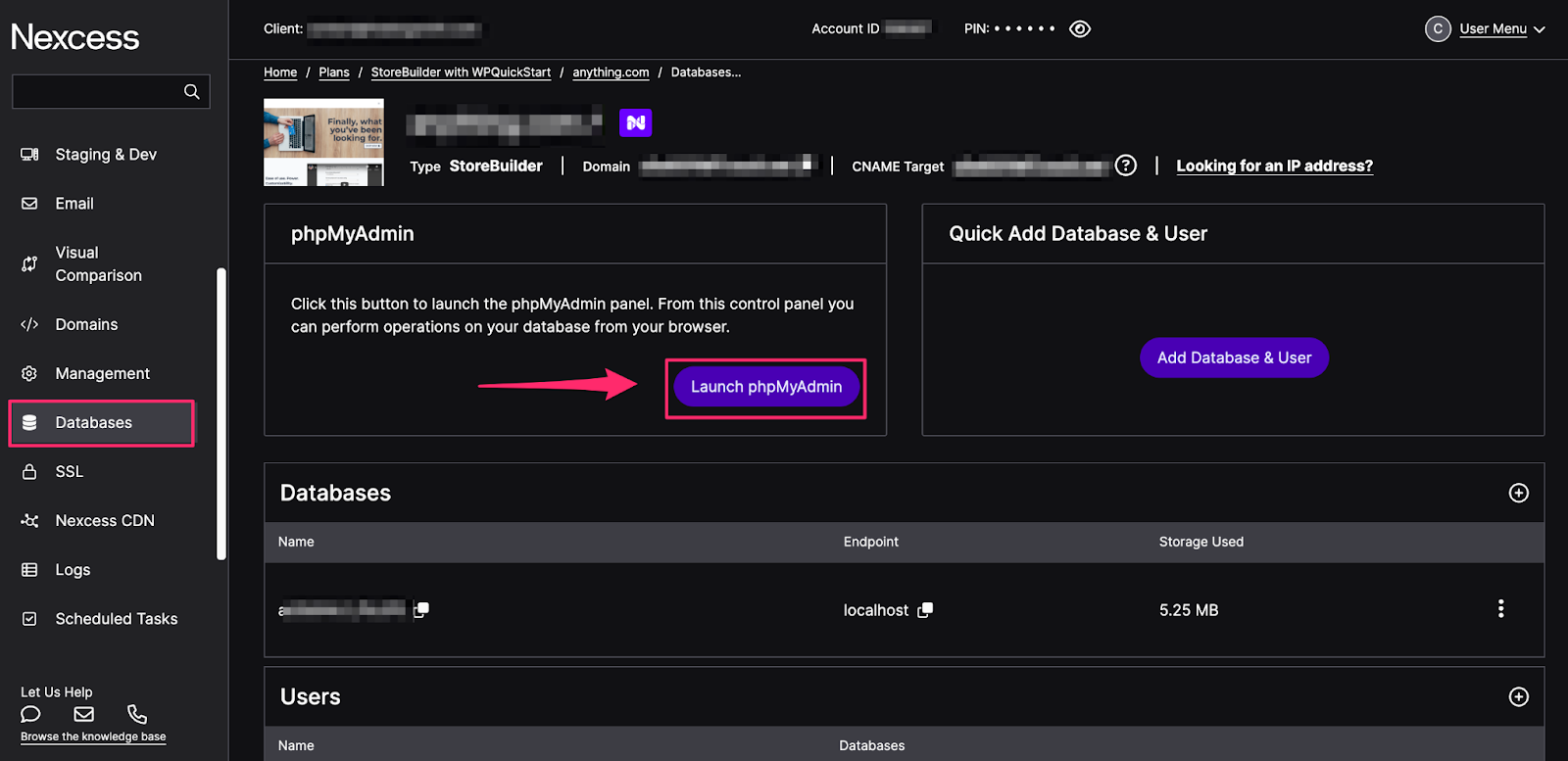Screen dimensions: 1568x761
Task: Copy the database name using copy icon
Action: point(421,610)
